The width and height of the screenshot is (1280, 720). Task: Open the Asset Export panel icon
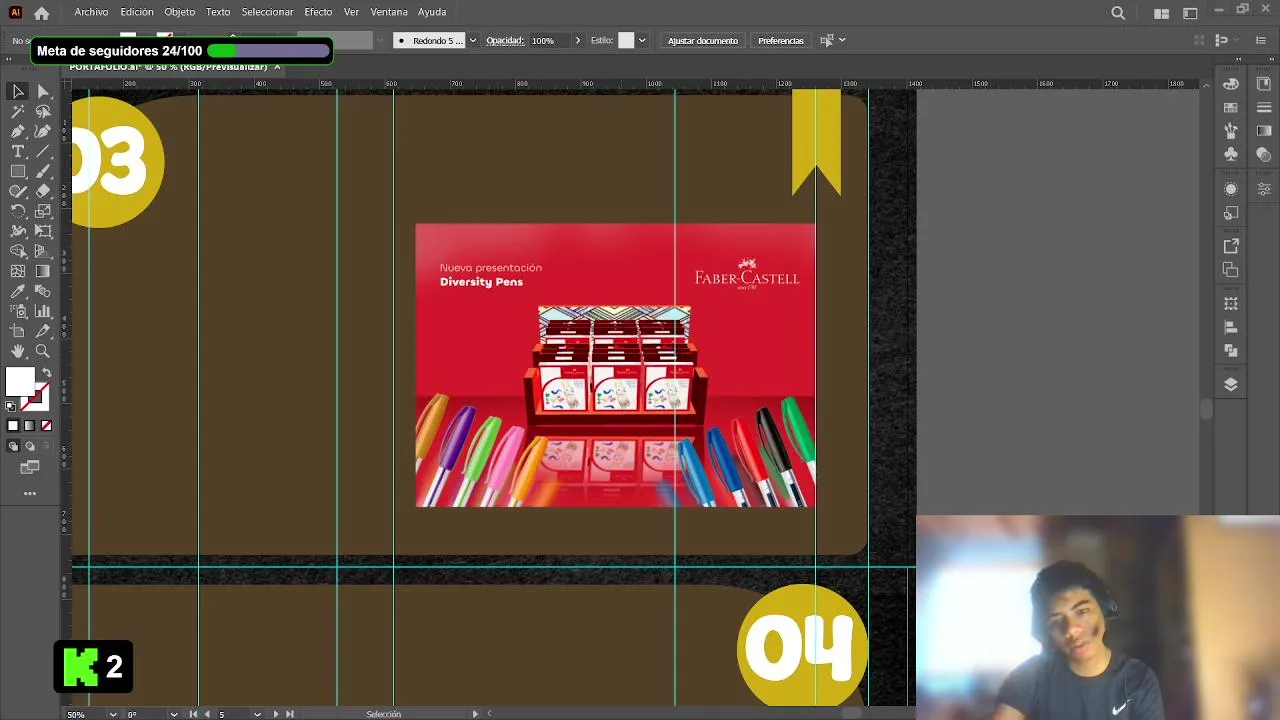click(1231, 246)
